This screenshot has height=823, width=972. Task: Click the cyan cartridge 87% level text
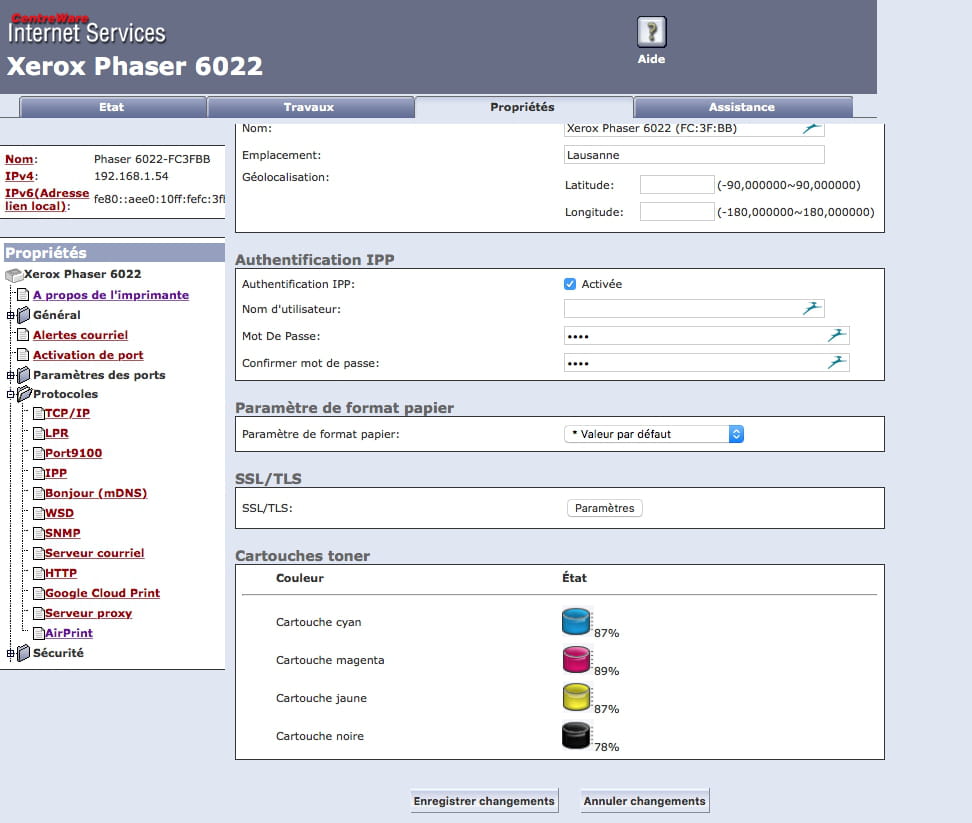point(606,633)
